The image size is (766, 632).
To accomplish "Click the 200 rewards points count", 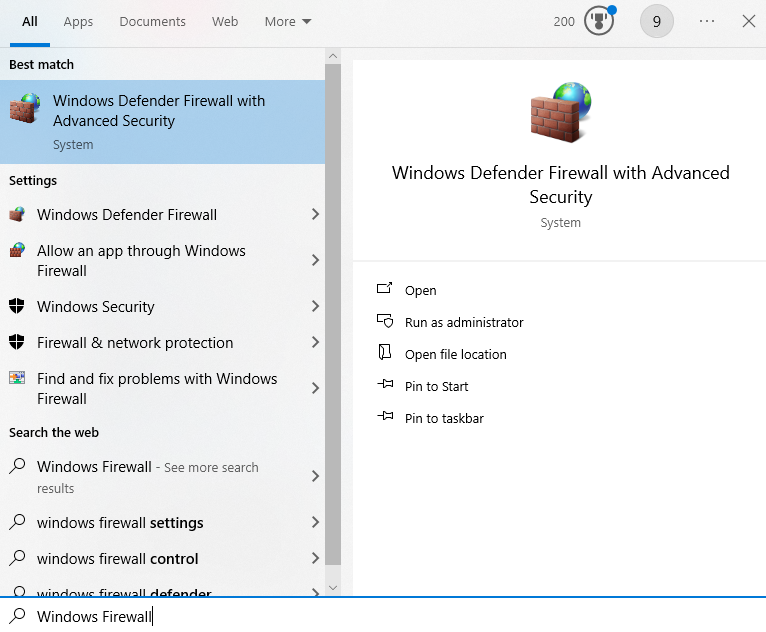I will pos(564,21).
